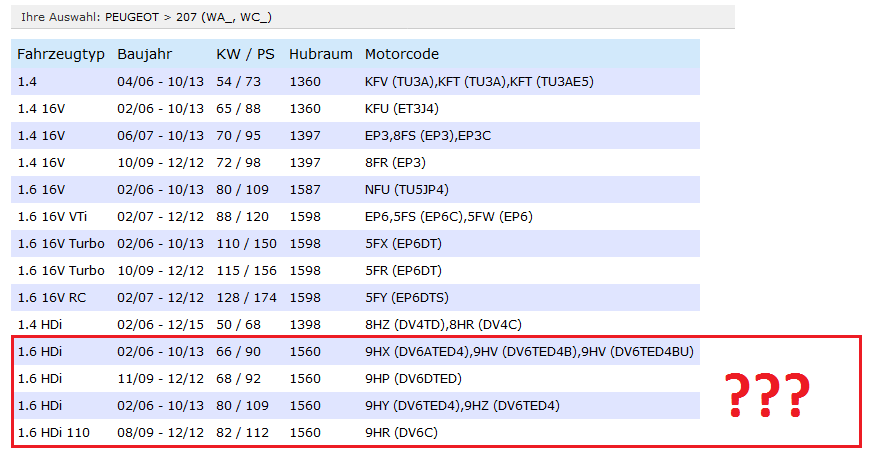Pick the 1.6 HDi 110 vehicle type

coord(52,432)
